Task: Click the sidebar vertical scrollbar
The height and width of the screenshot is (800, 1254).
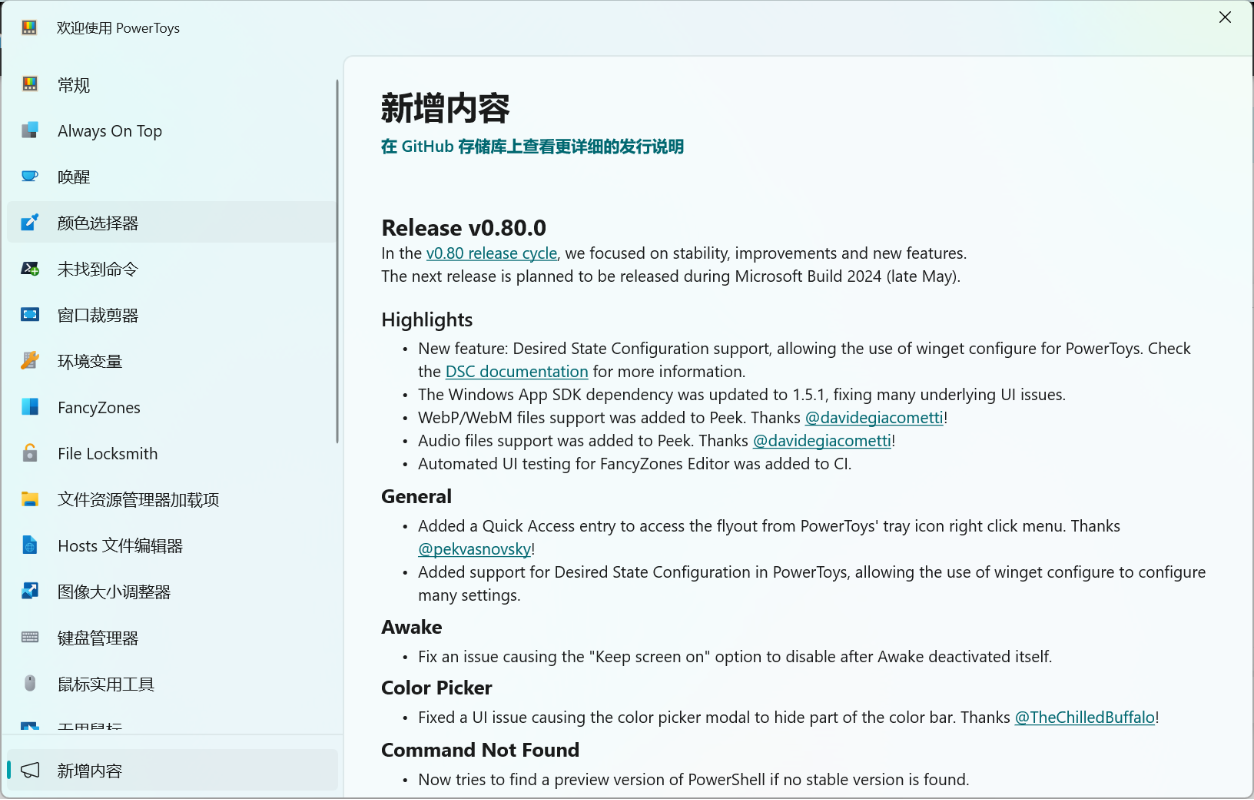Action: pos(337,260)
